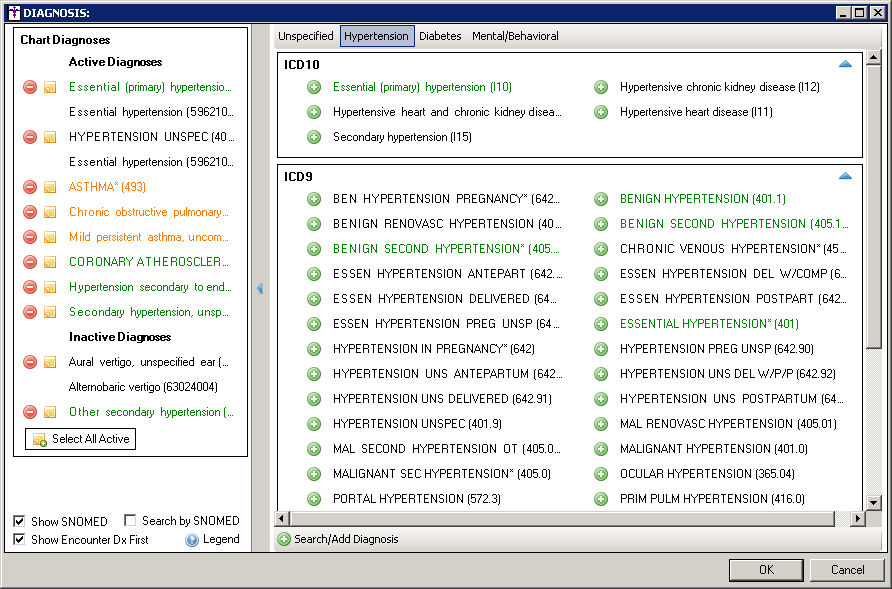
Task: Click plus icon next to OCULAR HYPERTENSION
Action: click(x=601, y=474)
